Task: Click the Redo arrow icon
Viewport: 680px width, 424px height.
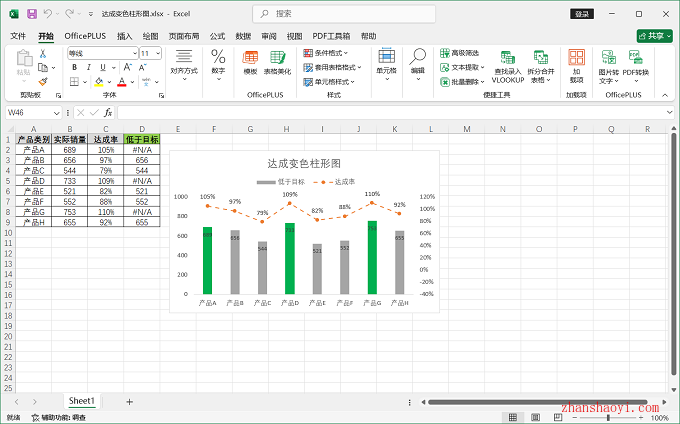Action: (x=69, y=14)
